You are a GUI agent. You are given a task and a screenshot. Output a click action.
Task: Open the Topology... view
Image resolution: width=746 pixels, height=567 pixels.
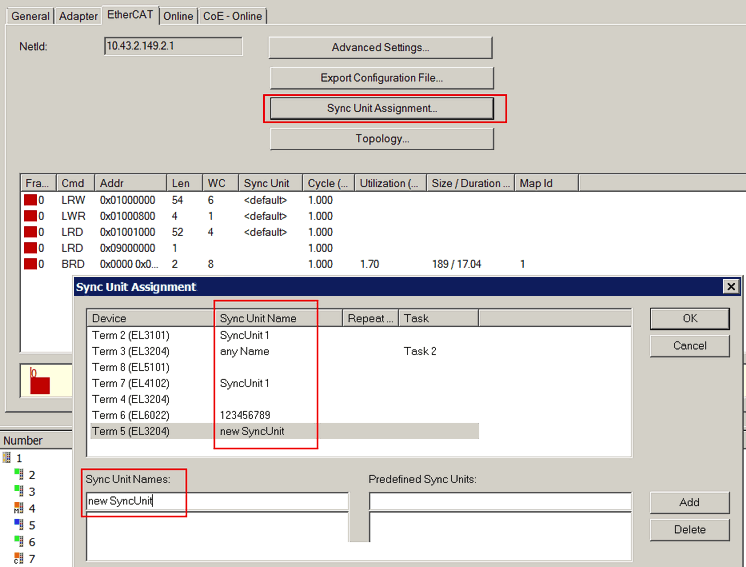pyautogui.click(x=381, y=139)
